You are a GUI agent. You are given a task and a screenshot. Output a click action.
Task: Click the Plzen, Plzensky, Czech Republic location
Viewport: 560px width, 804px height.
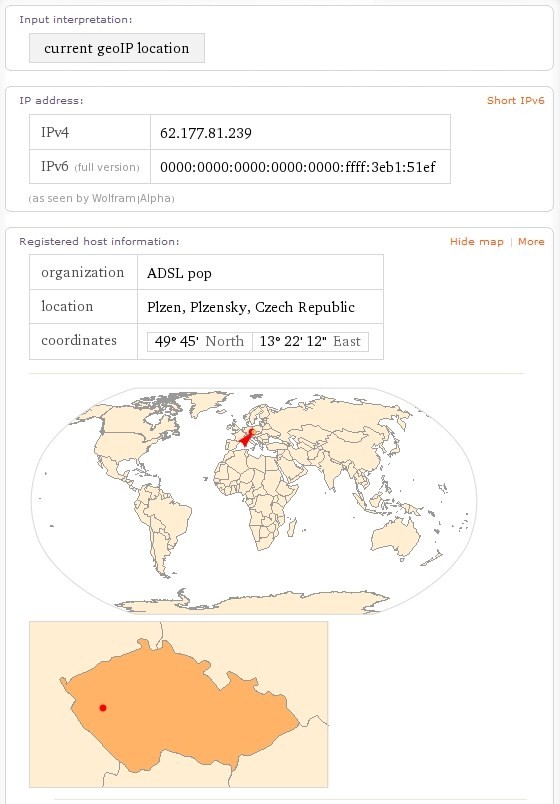pos(251,307)
